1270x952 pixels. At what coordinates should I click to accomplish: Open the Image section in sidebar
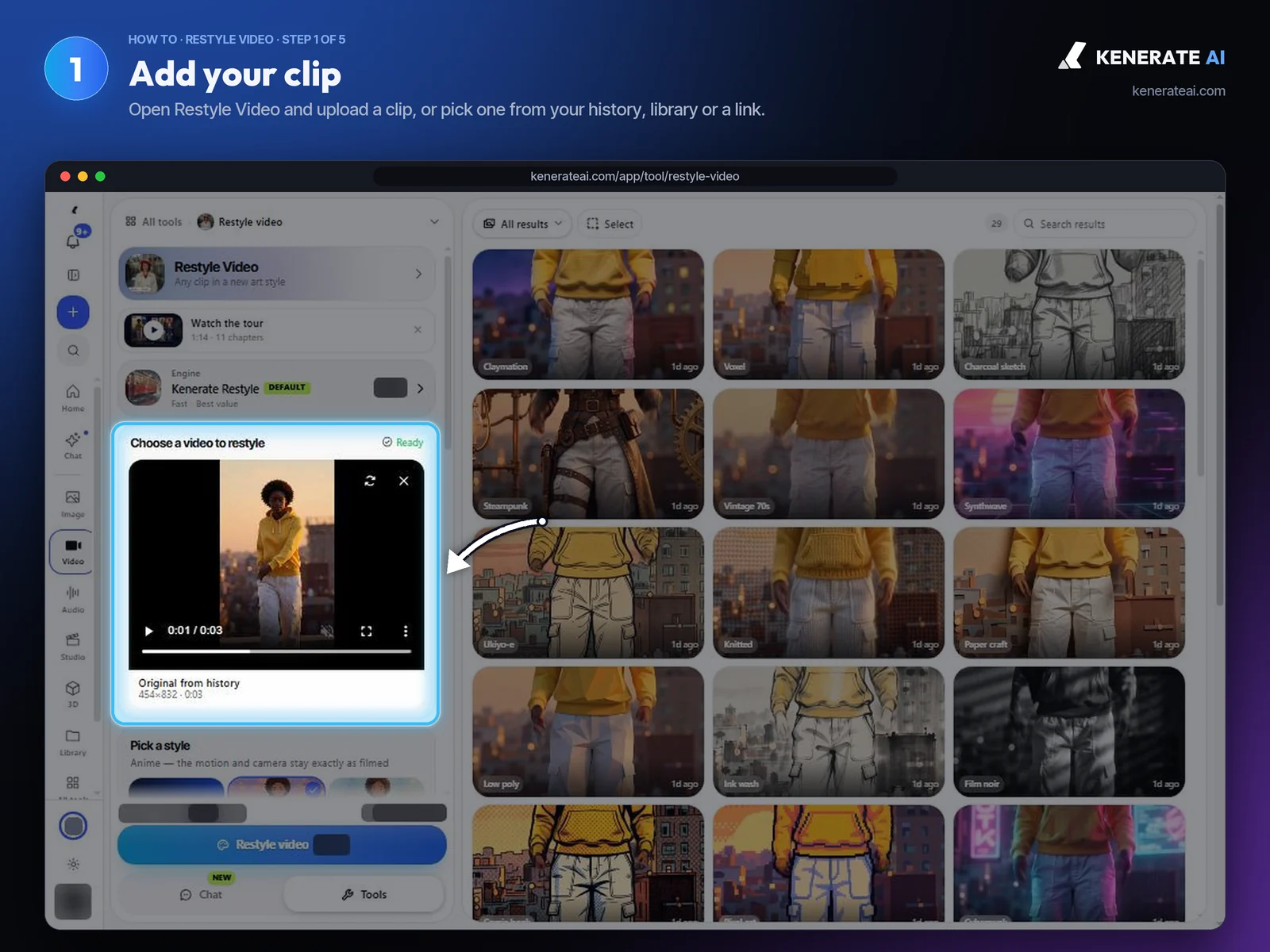tap(73, 504)
